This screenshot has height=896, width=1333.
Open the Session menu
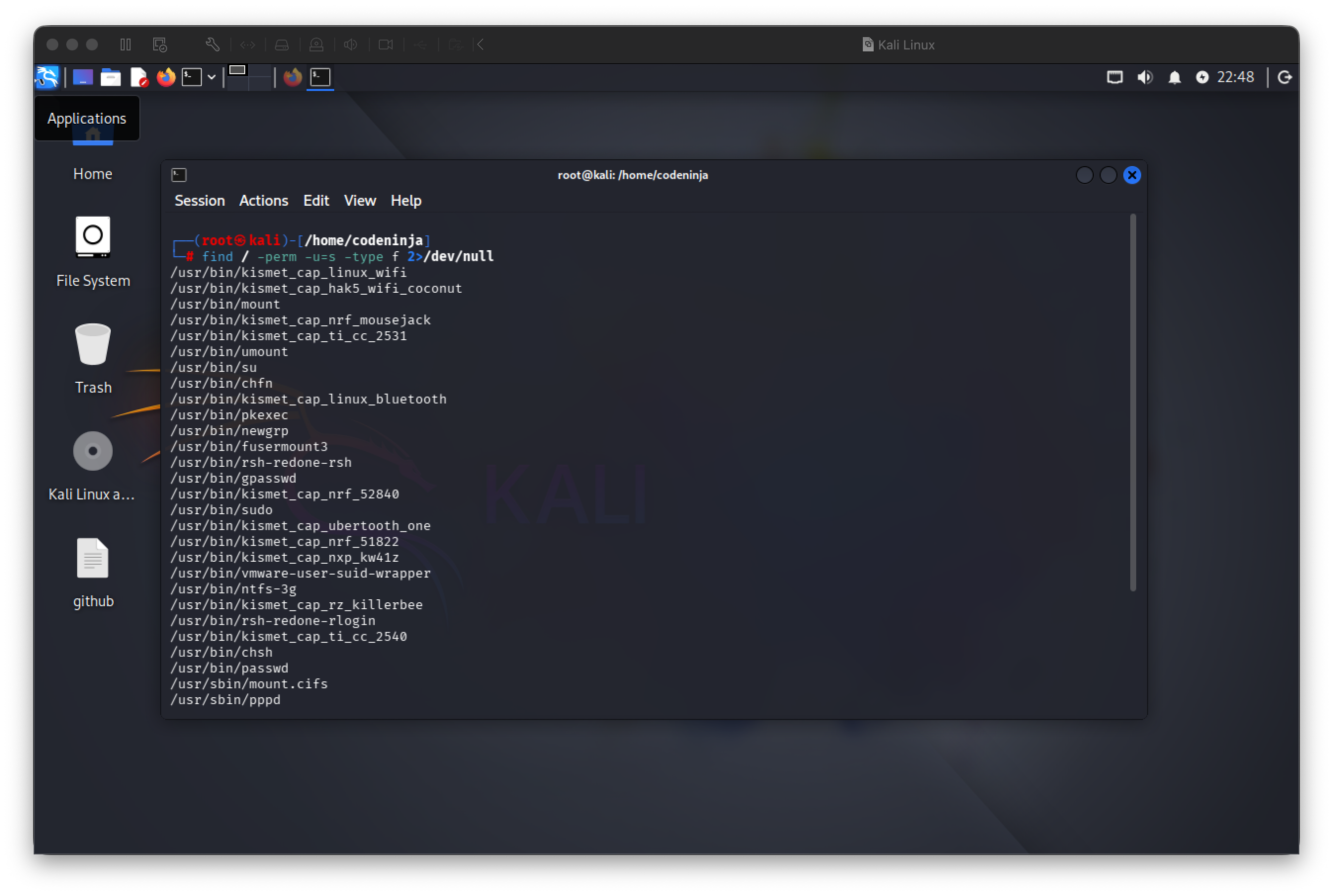199,201
